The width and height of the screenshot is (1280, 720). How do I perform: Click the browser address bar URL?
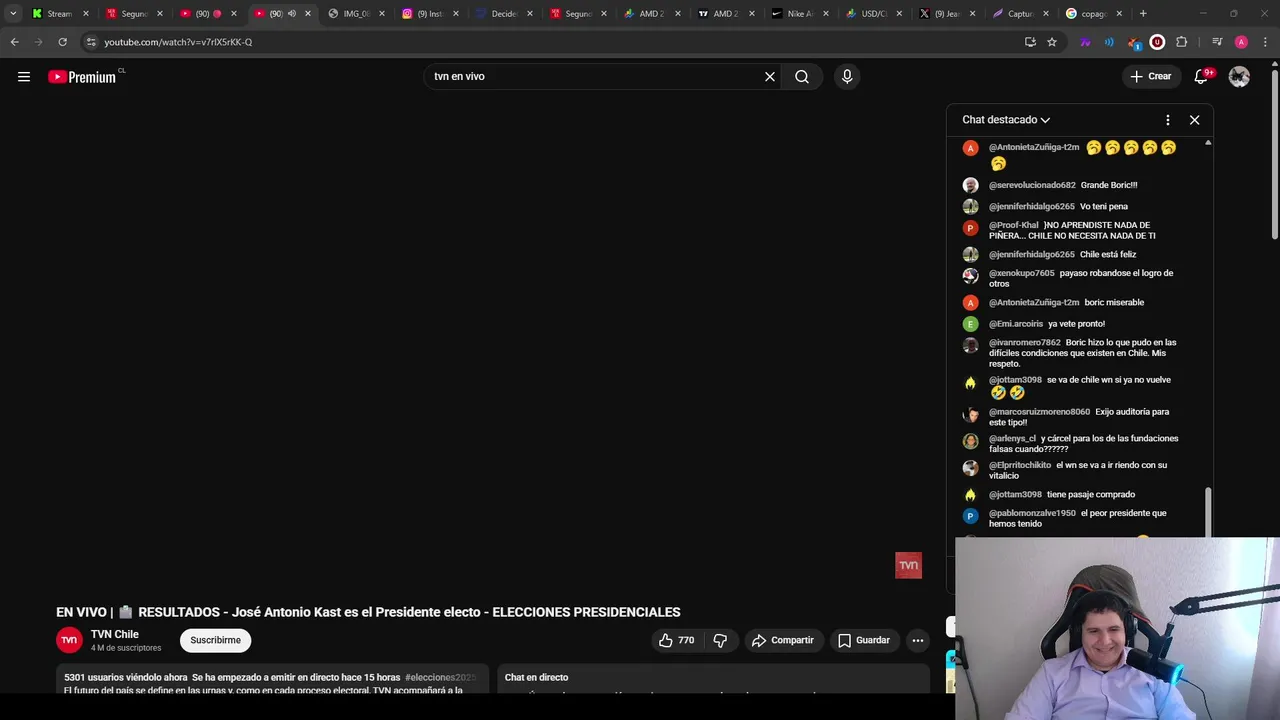click(x=178, y=42)
